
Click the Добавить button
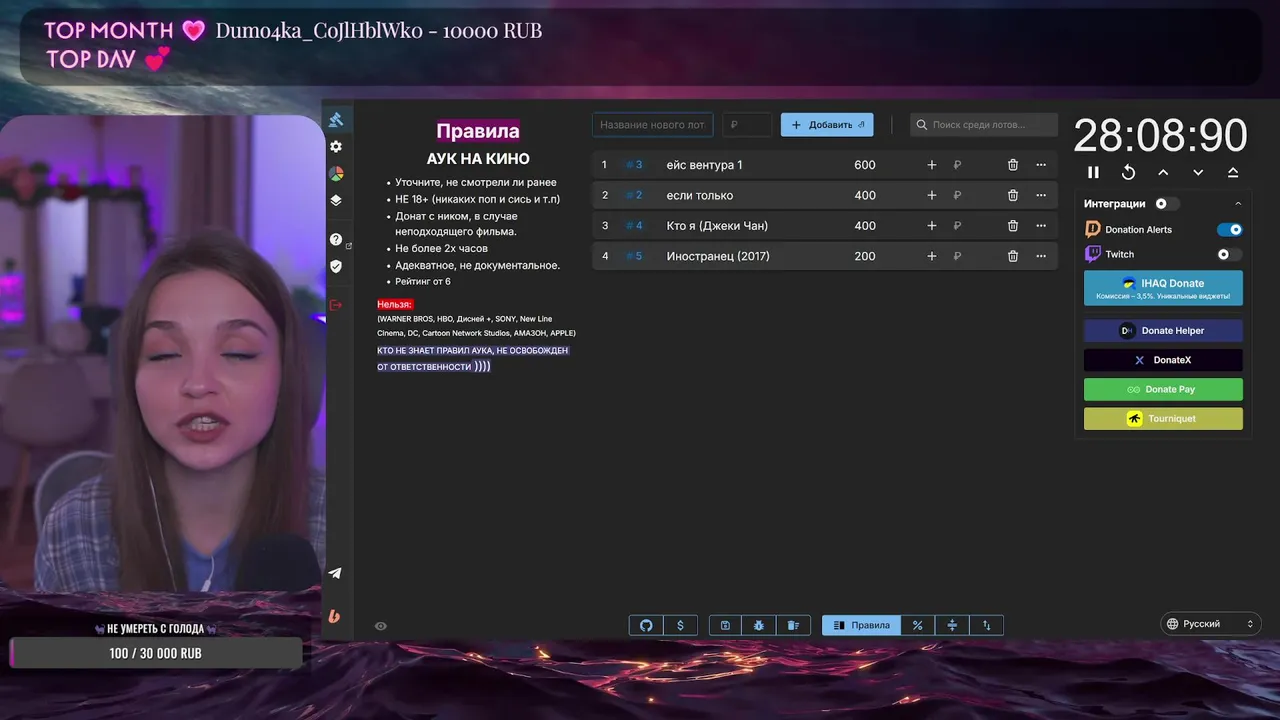pyautogui.click(x=827, y=125)
